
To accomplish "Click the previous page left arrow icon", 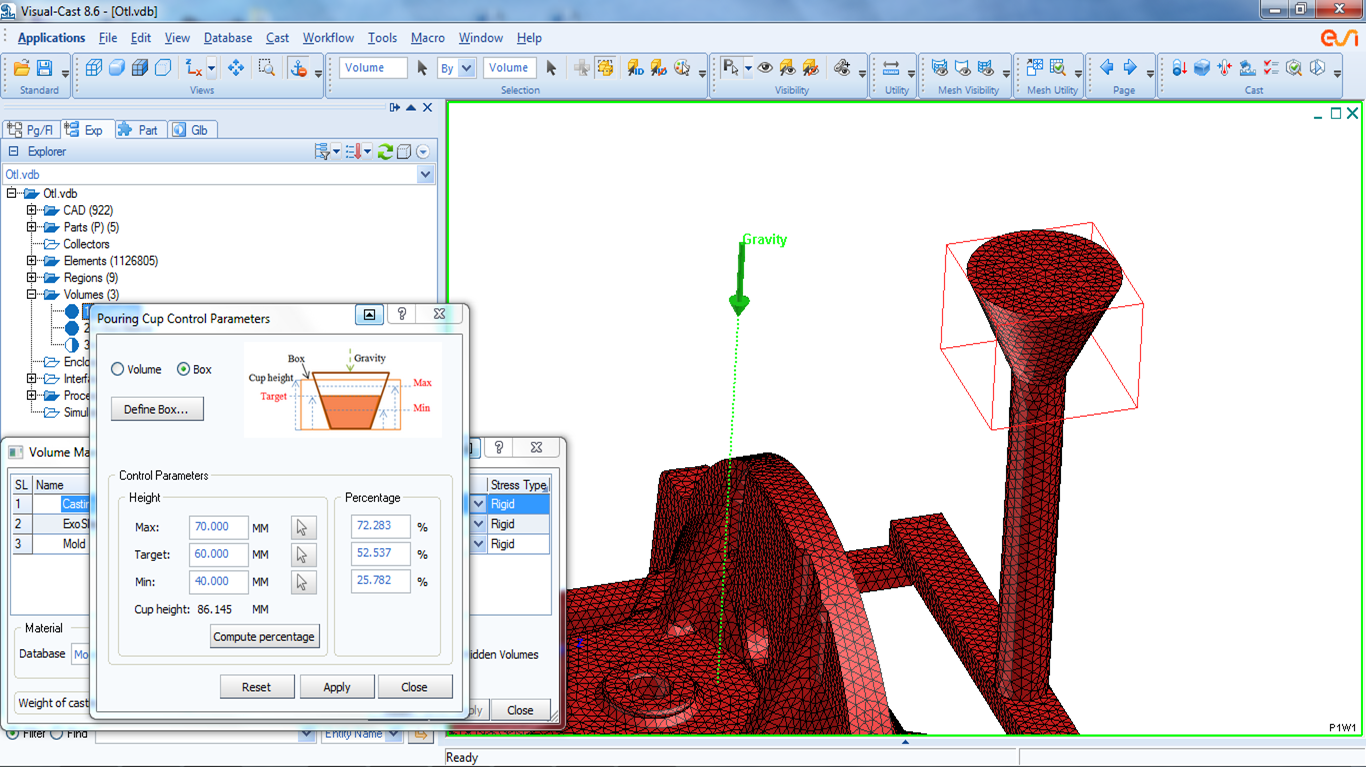I will pyautogui.click(x=1107, y=68).
